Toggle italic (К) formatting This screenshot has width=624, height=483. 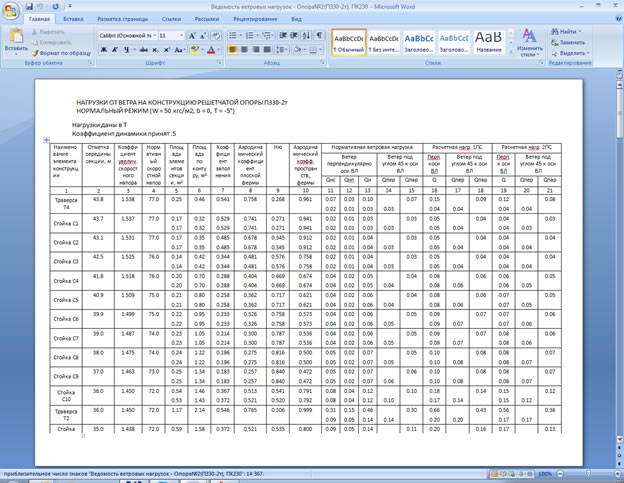tap(115, 50)
